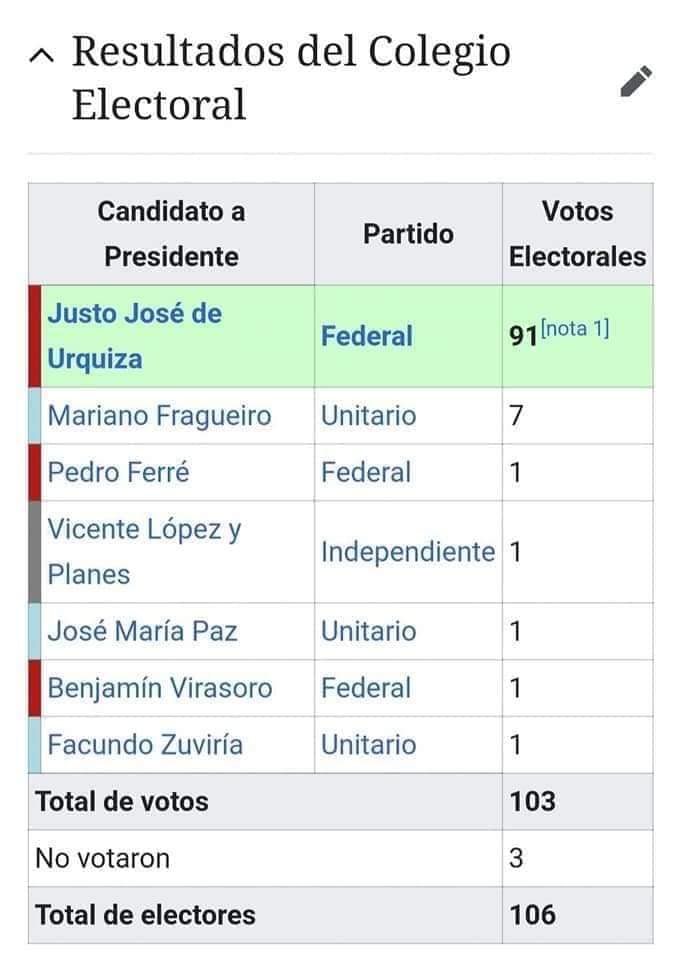Open the Benjamín Virasoro article link
The image size is (681, 960).
[x=160, y=688]
